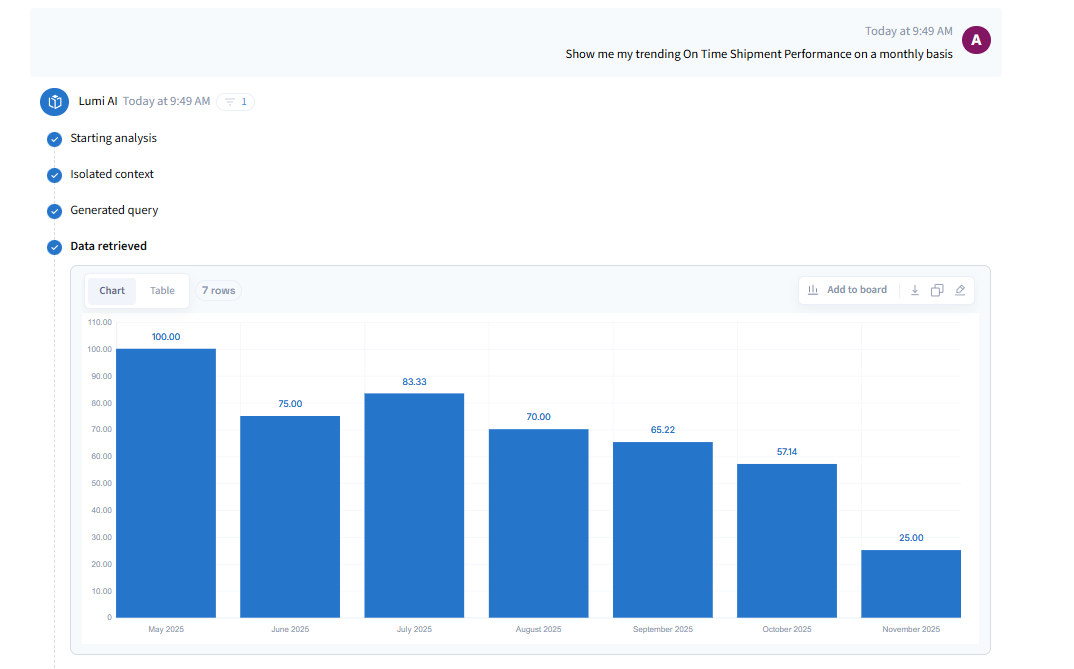
Task: Click the Add to board button
Action: pos(847,290)
